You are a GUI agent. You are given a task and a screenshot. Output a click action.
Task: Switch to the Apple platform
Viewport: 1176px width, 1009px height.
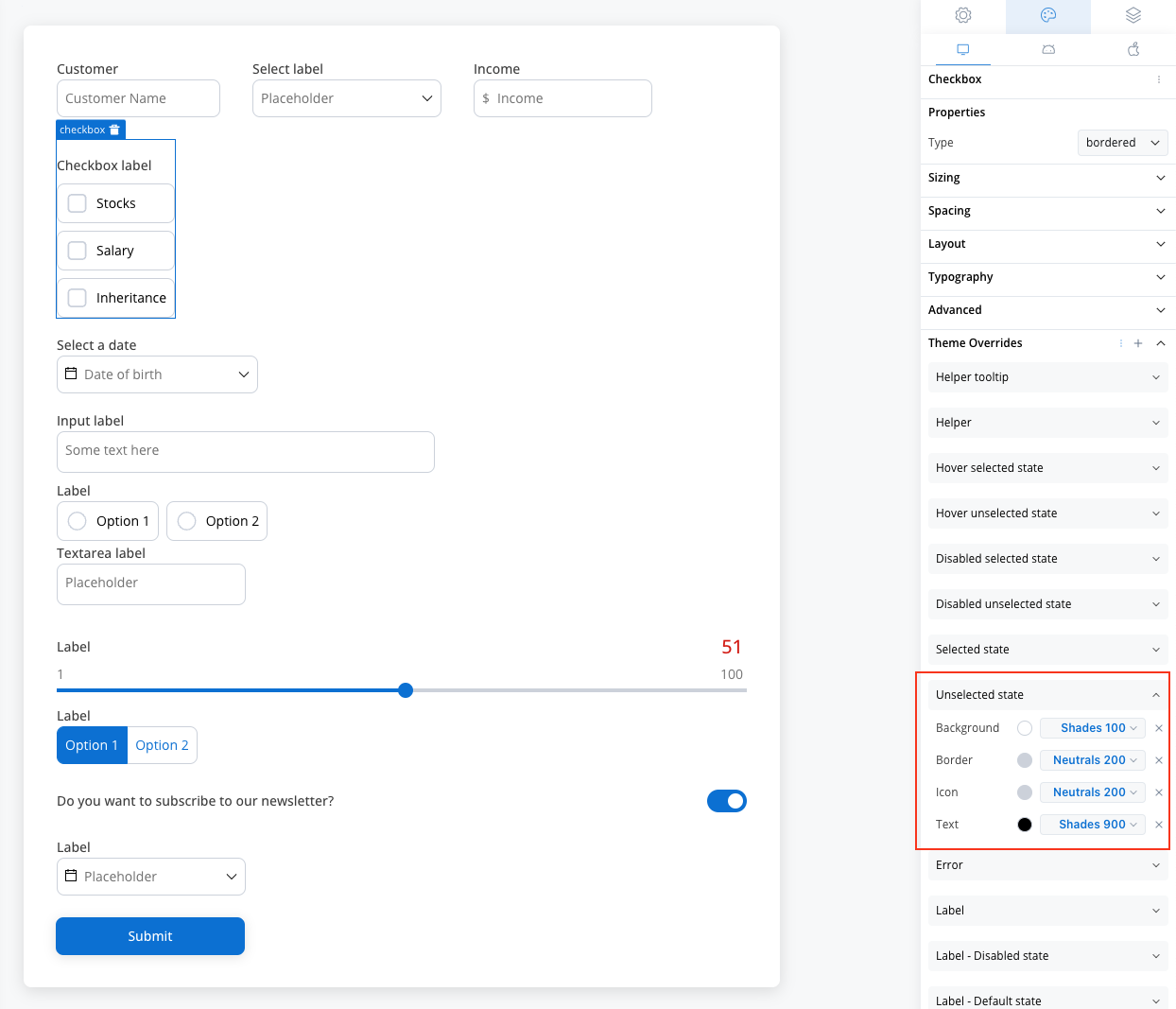1133,49
